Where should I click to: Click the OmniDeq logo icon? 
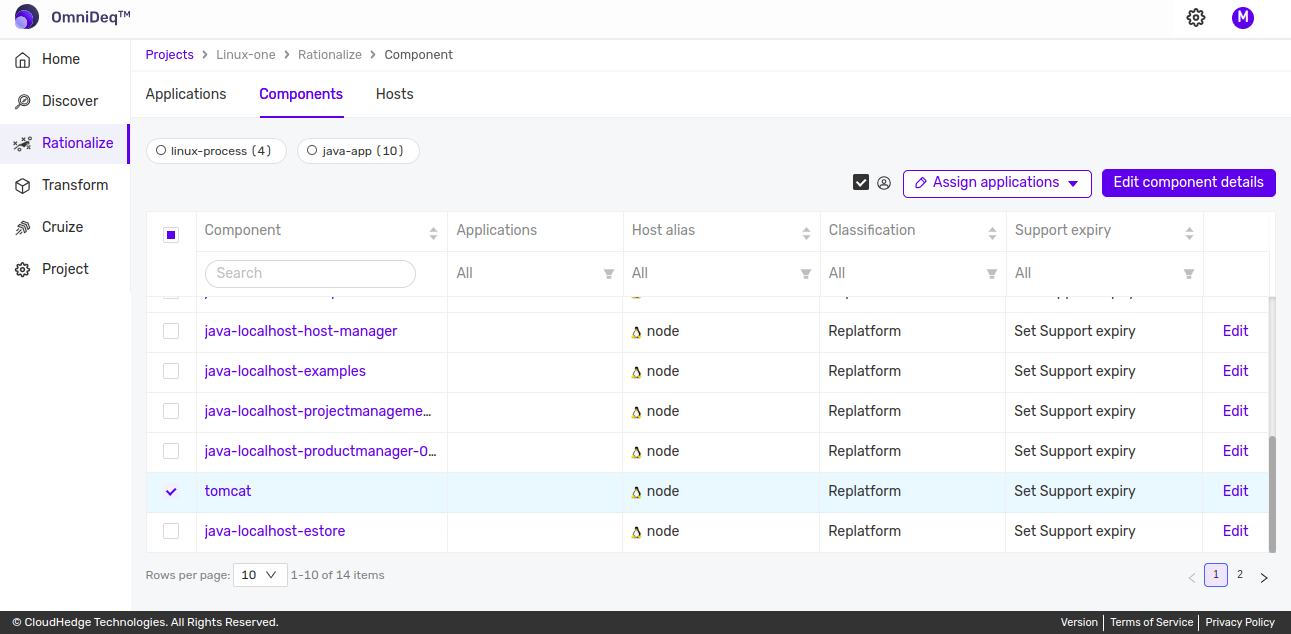tap(27, 17)
